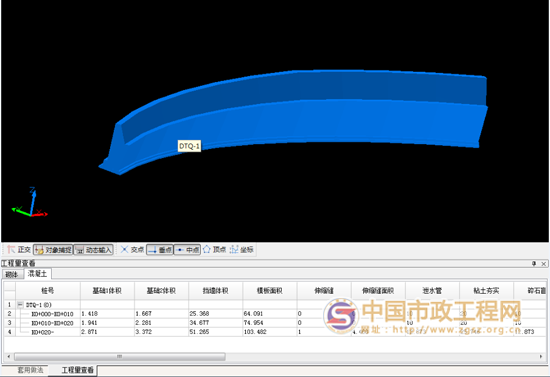550x377 pixels.
Task: Click the horizontal scrollbar right arrow
Action: click(541, 357)
